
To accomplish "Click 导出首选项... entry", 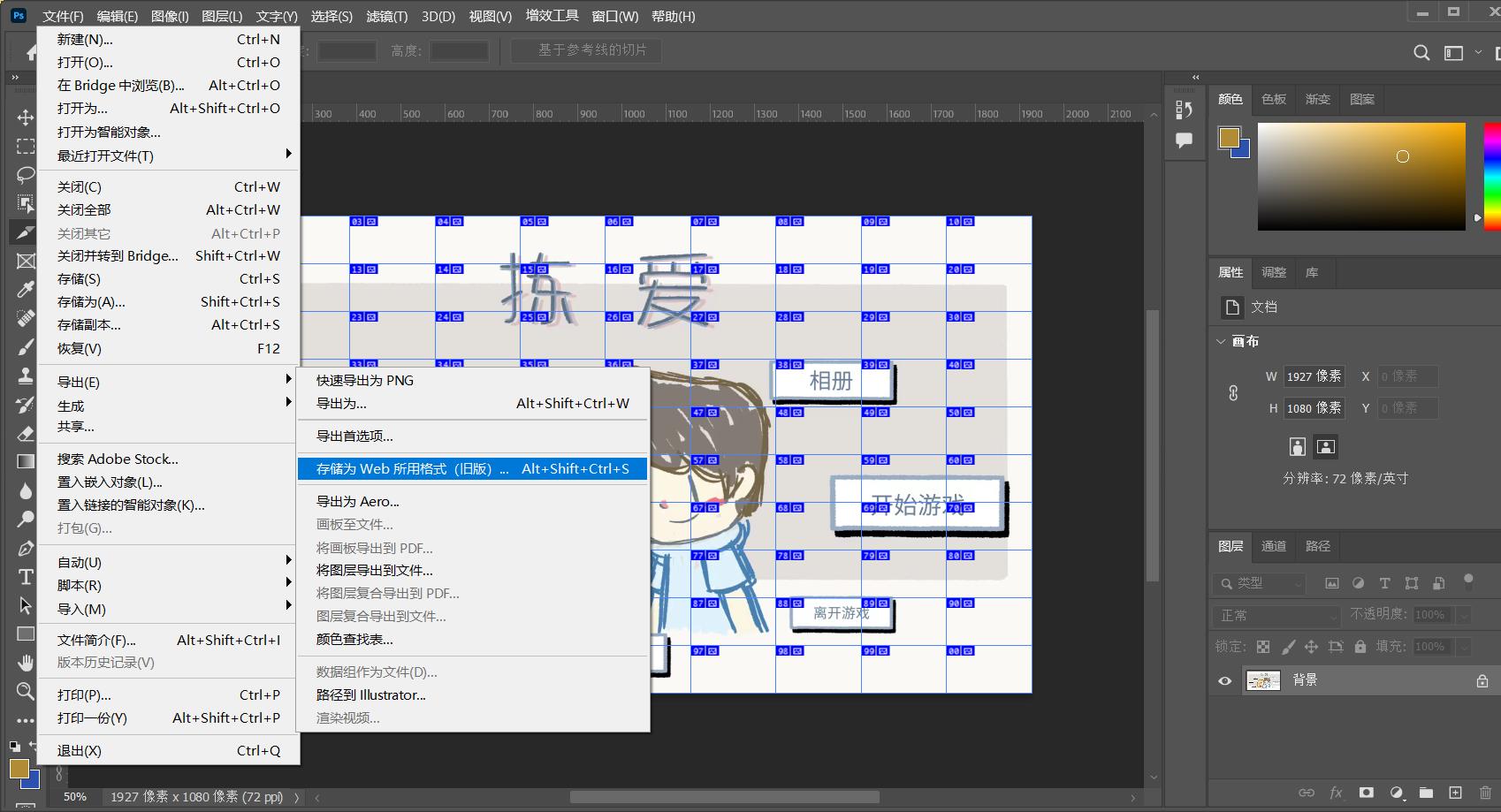I will pyautogui.click(x=473, y=436).
